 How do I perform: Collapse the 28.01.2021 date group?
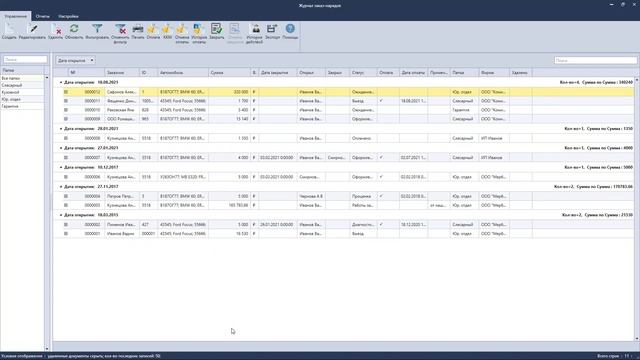tap(61, 129)
